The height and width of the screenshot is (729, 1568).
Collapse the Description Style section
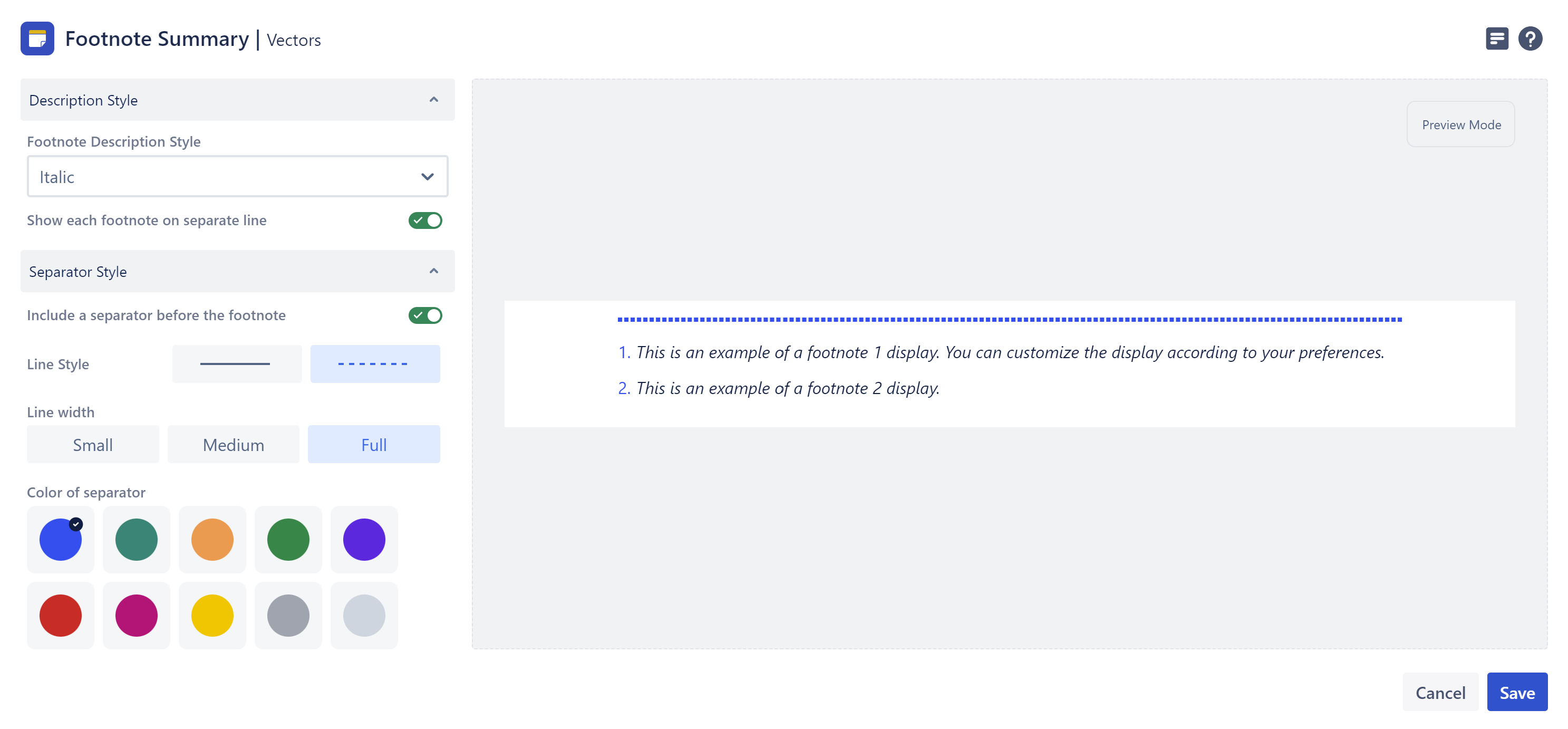point(433,99)
